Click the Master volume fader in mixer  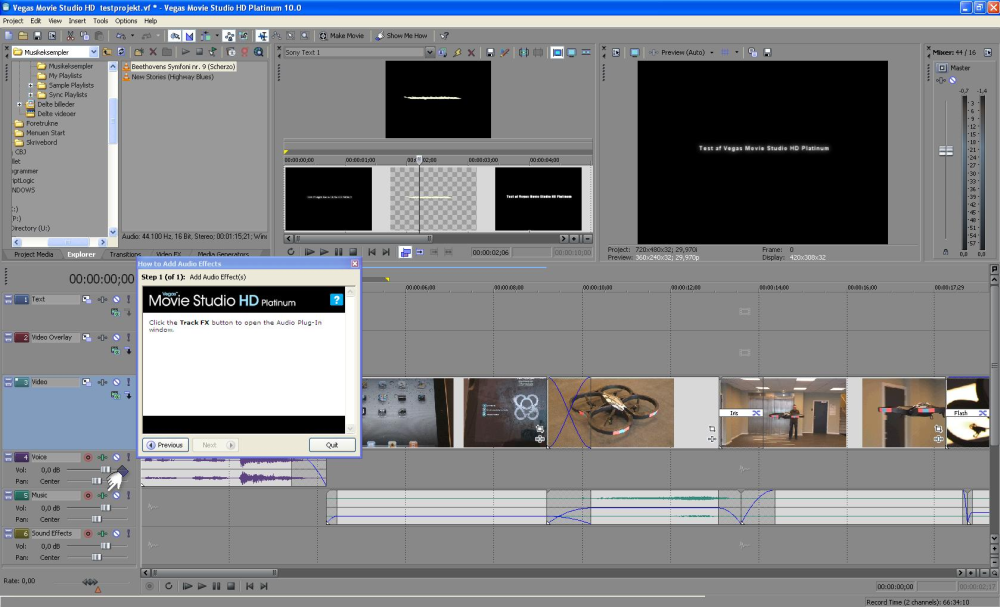pos(944,150)
